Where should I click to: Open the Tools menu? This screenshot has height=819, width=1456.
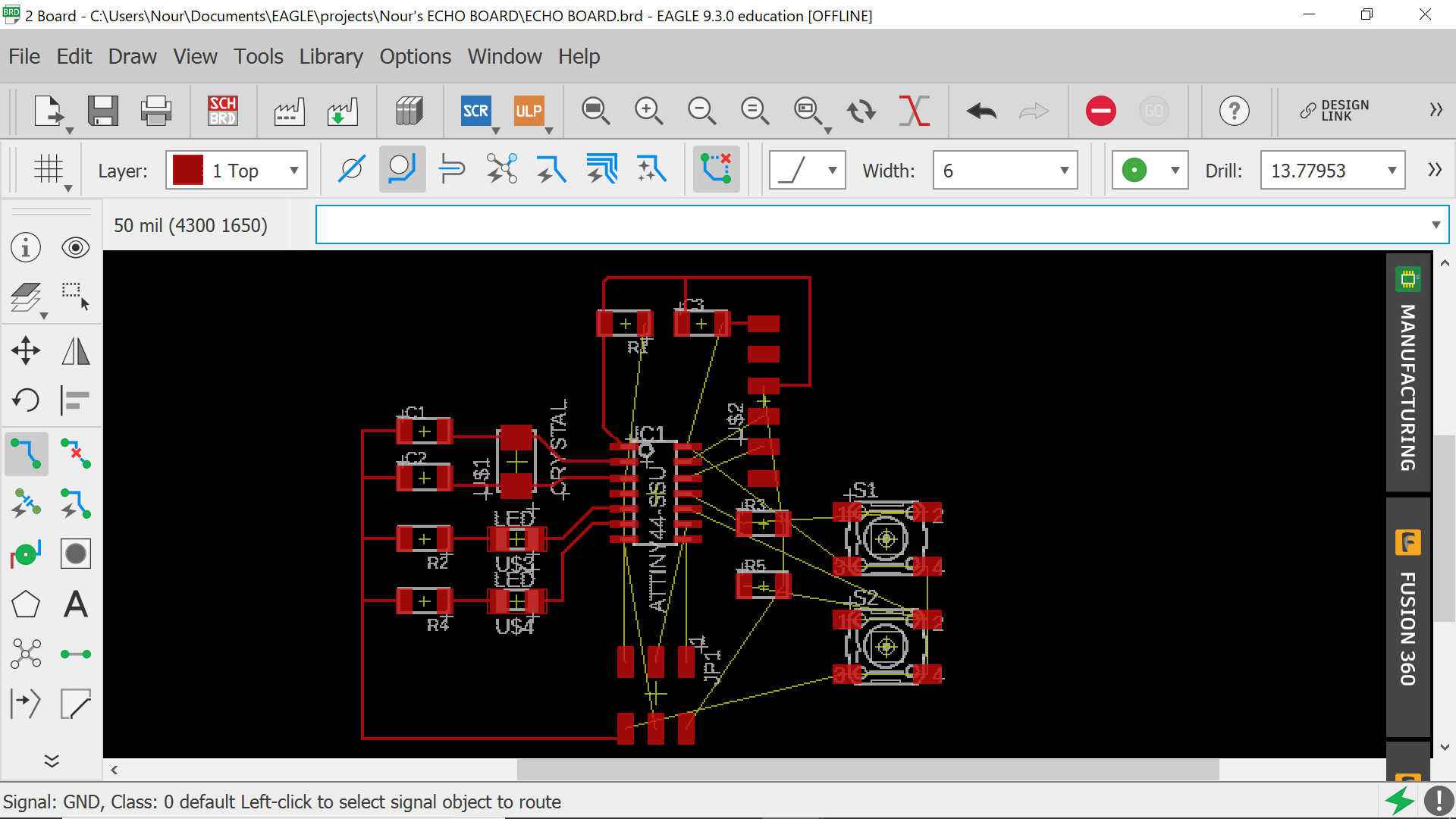pos(258,56)
